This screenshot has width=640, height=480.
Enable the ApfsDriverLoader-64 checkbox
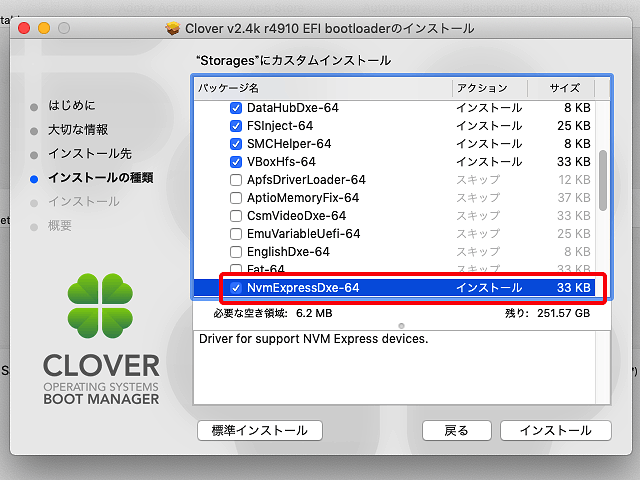[236, 180]
